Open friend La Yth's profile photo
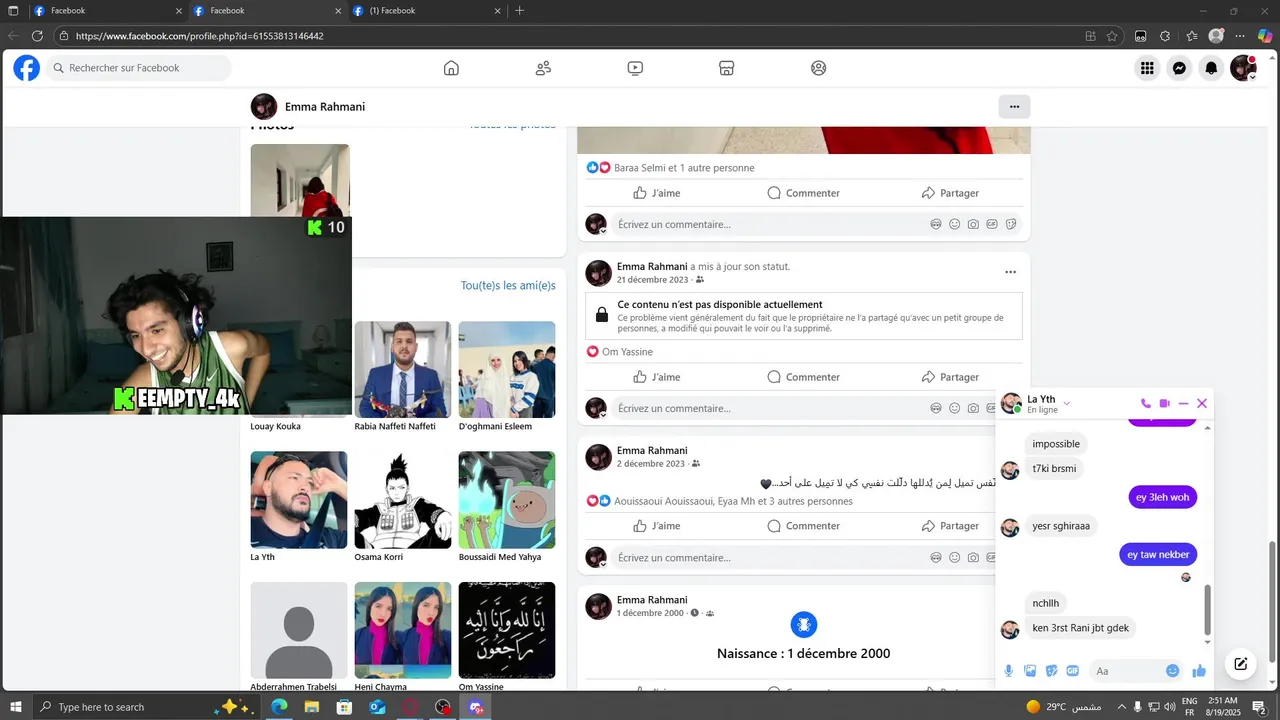 (x=299, y=500)
